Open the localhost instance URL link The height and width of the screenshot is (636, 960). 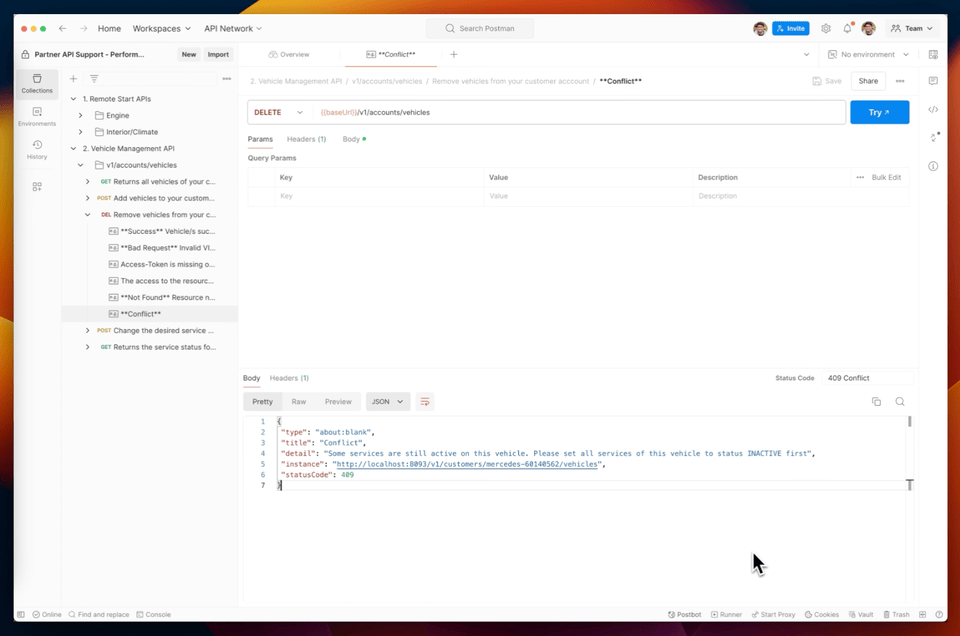pos(467,464)
